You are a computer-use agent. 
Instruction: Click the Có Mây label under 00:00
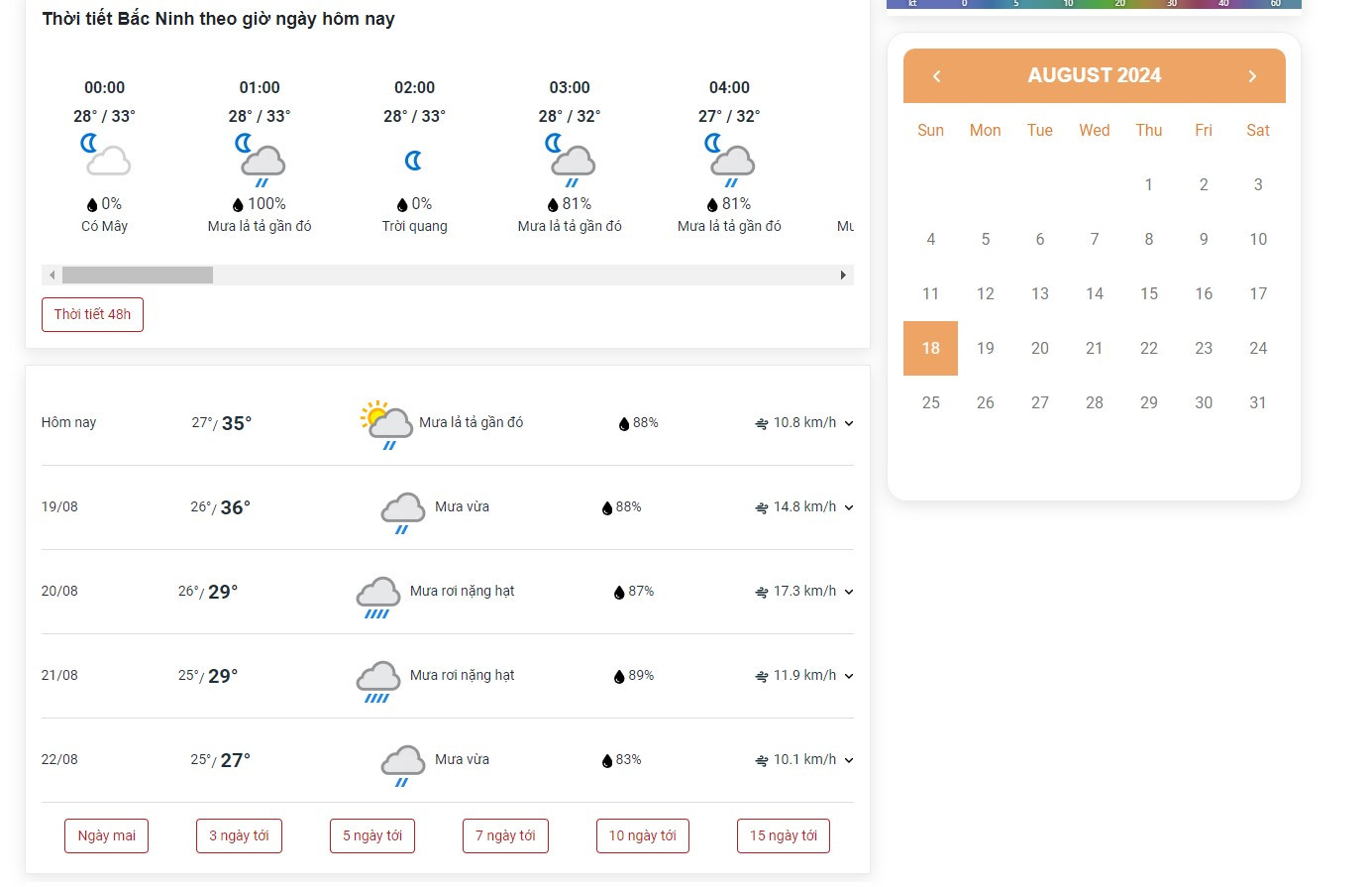coord(105,226)
